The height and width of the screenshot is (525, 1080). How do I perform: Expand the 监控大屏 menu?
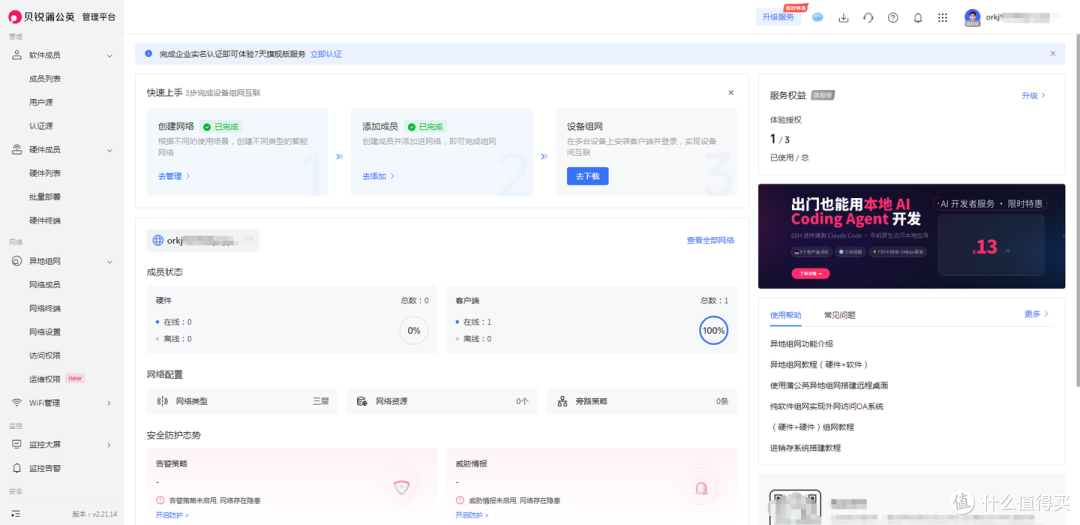pyautogui.click(x=110, y=445)
